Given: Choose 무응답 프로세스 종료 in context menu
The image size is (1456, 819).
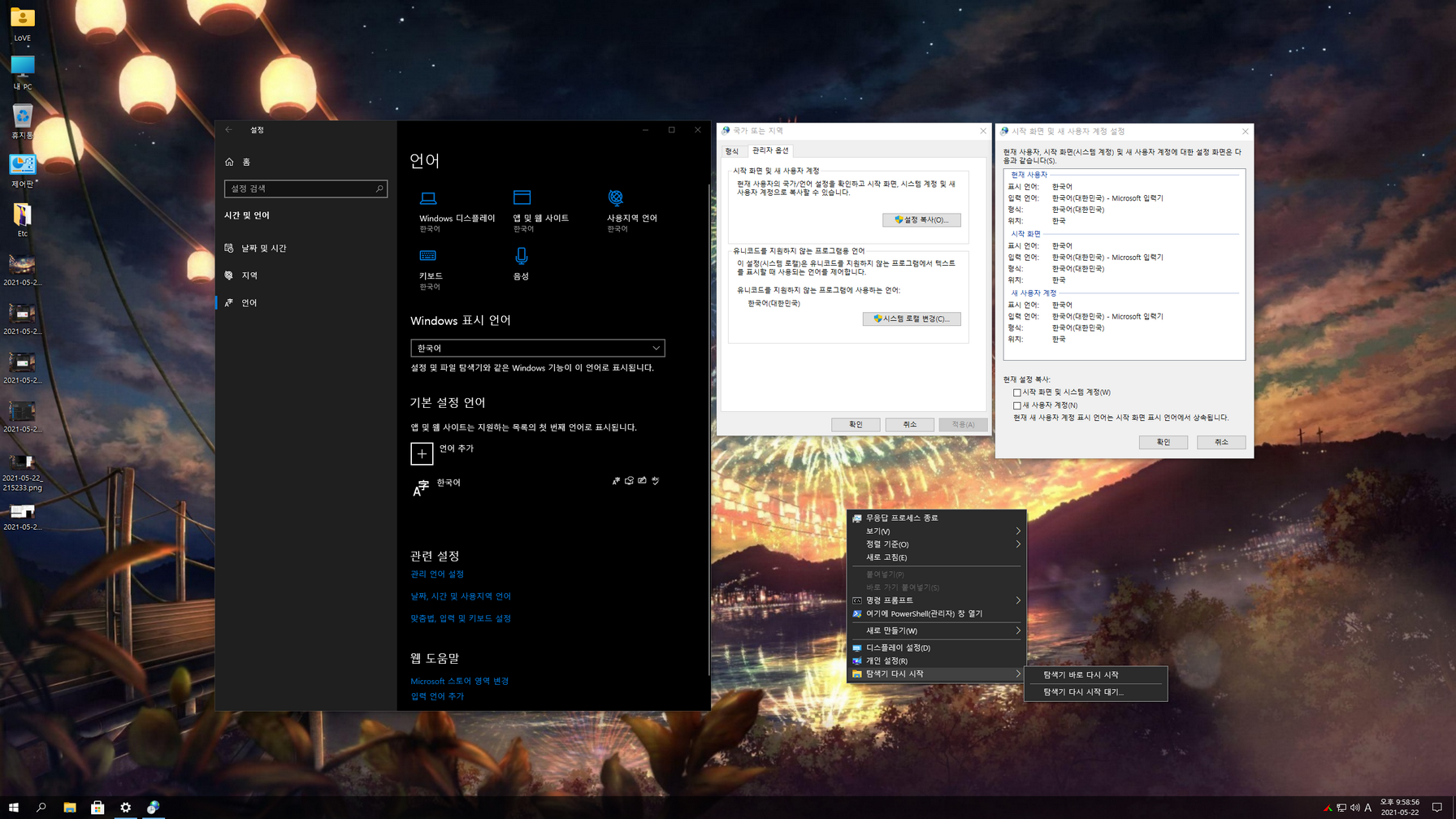Looking at the screenshot, I should (936, 518).
